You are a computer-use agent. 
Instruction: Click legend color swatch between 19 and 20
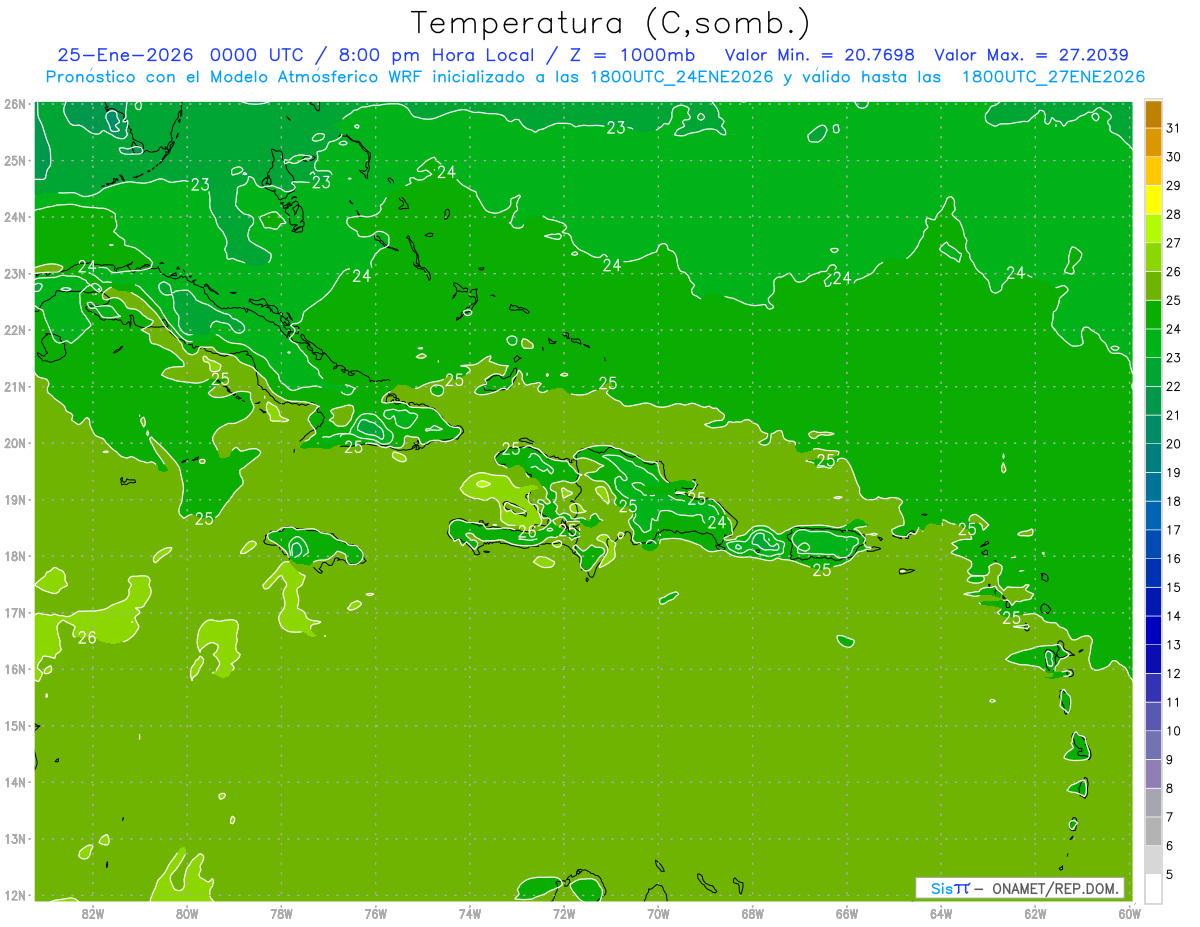point(1153,458)
